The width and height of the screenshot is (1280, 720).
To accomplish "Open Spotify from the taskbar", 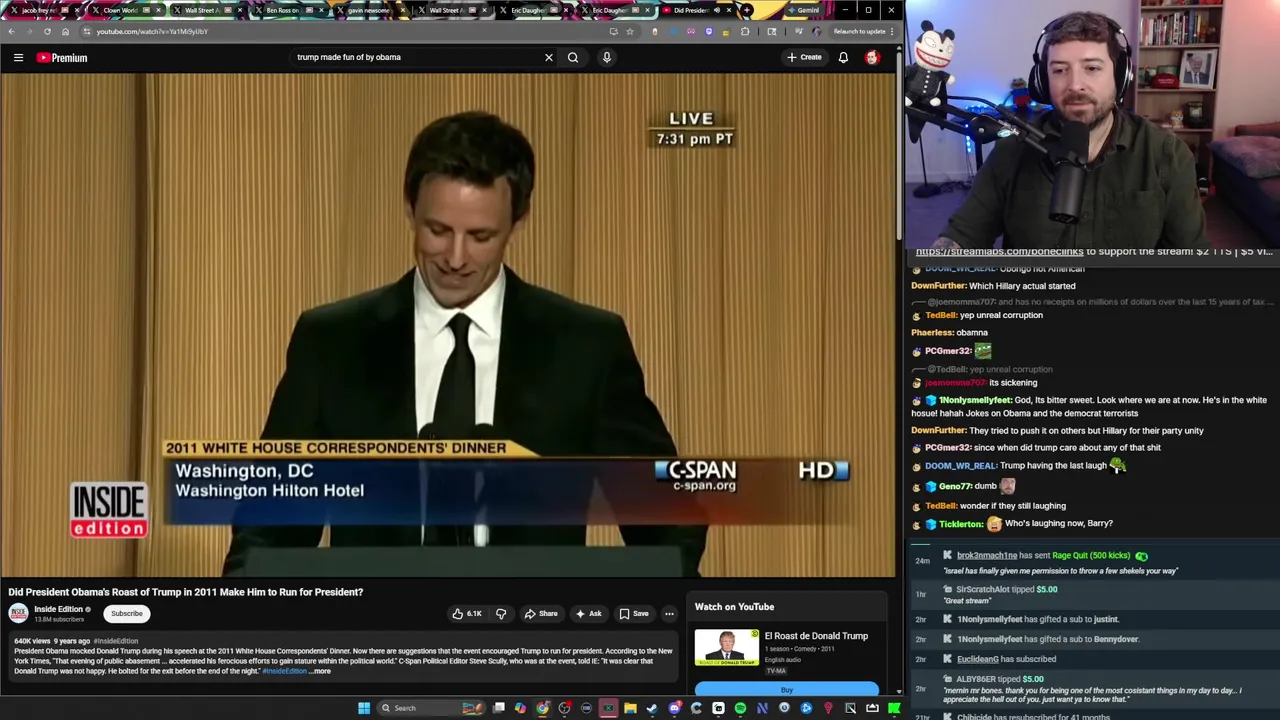I will click(x=740, y=708).
